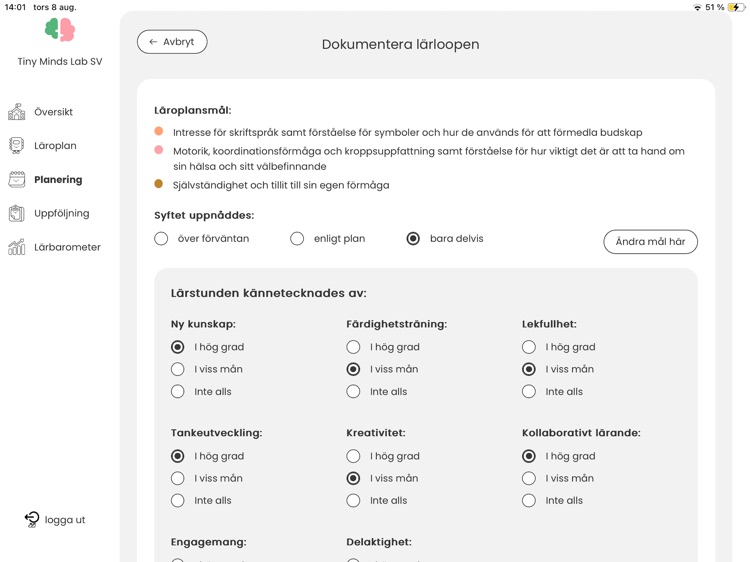Set Färdighetsträning to 'Inte alls'
The height and width of the screenshot is (562, 750).
[353, 391]
